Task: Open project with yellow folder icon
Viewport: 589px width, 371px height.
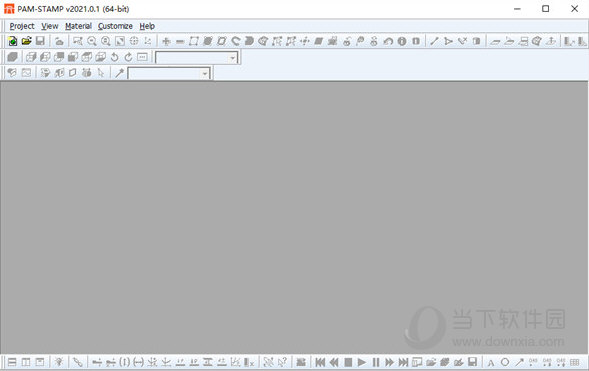Action: click(x=26, y=41)
